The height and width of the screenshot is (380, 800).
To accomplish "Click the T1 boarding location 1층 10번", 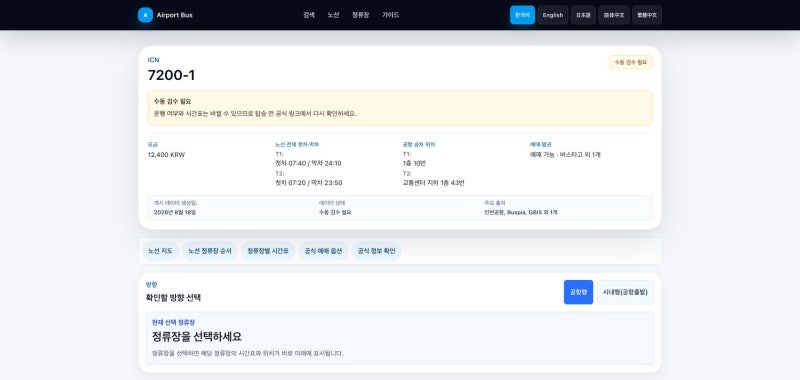I will pos(414,163).
